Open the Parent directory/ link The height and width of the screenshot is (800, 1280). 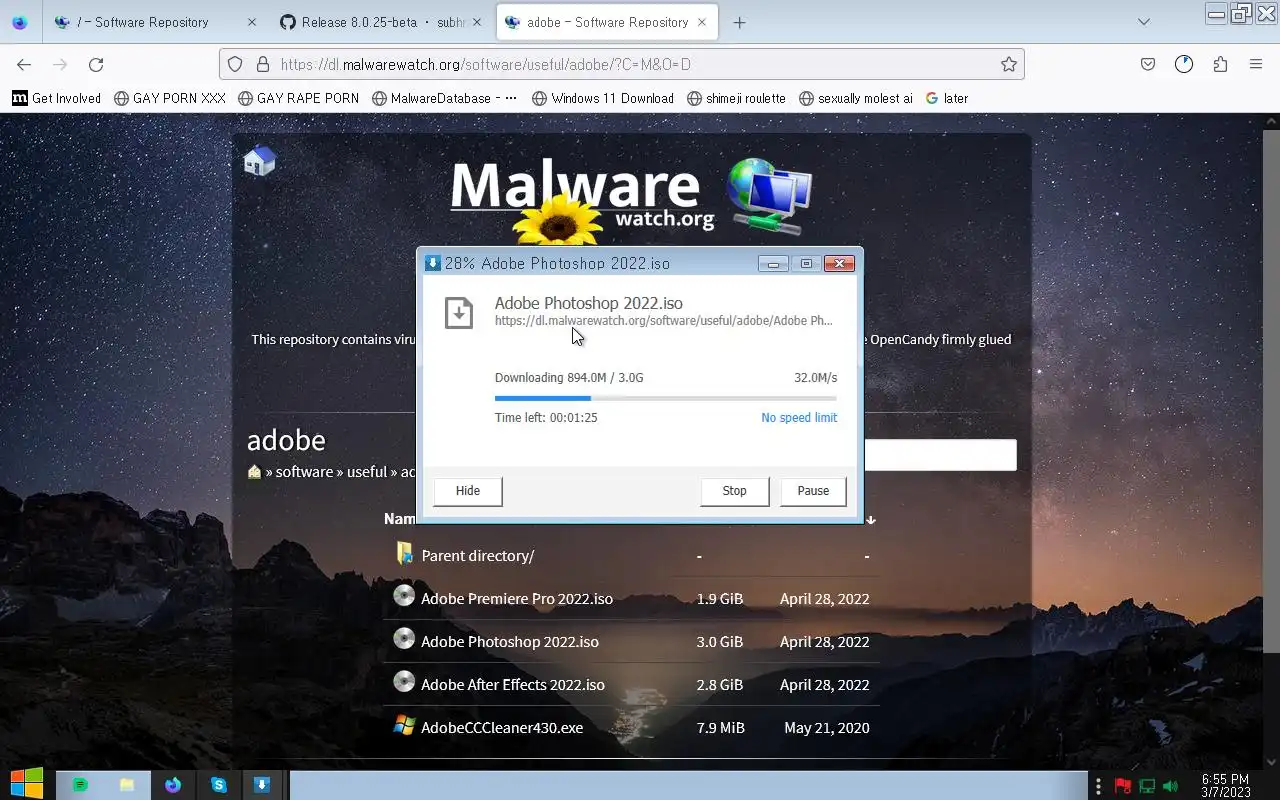[x=478, y=555]
